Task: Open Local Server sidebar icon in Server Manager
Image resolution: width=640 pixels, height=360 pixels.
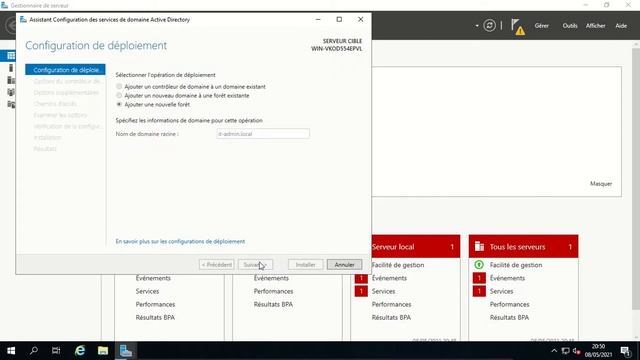Action: pyautogui.click(x=11, y=68)
